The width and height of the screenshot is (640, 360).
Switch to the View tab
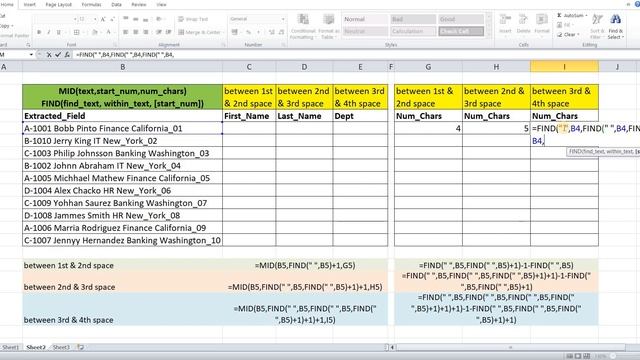(x=162, y=4)
